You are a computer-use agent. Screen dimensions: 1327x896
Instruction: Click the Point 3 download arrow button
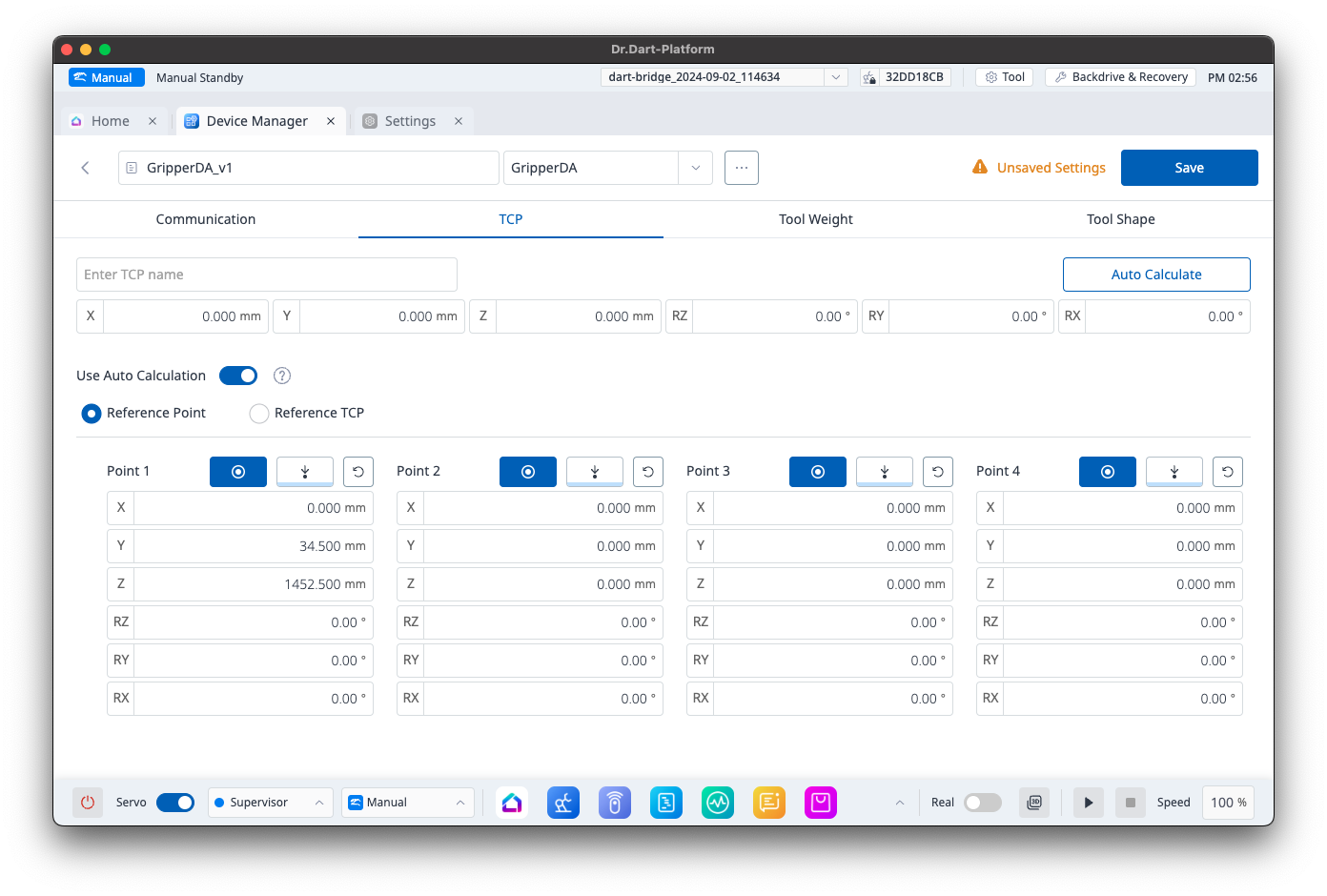884,471
